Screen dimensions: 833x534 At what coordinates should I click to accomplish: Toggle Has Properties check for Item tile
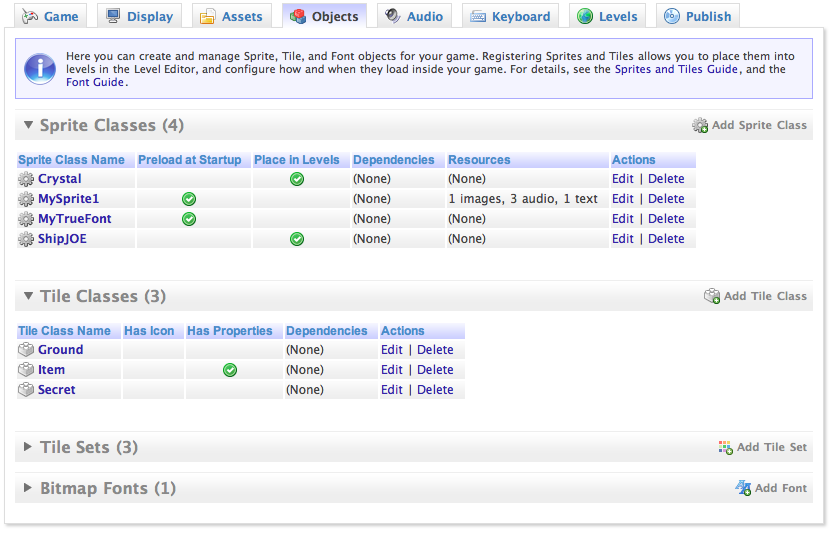point(230,370)
